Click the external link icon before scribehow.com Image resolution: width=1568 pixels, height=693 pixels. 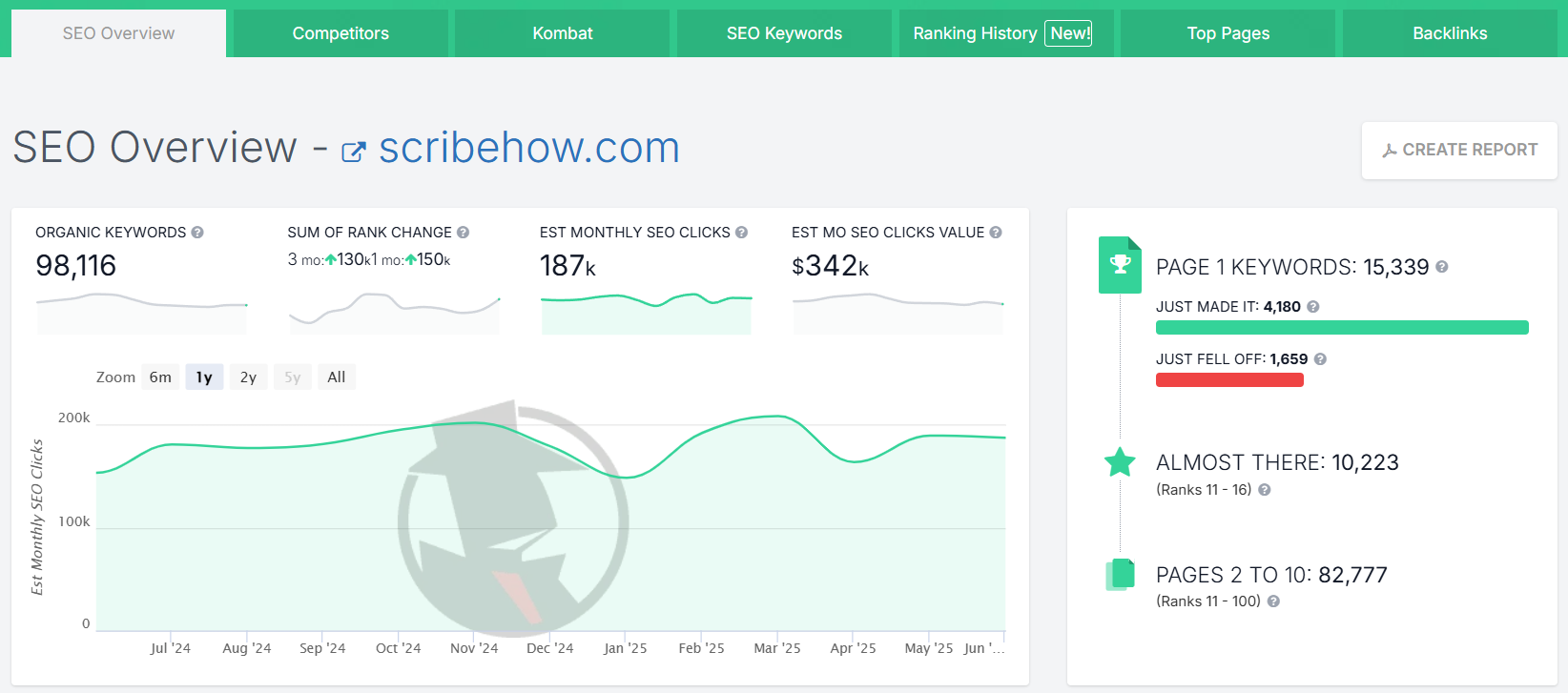(354, 152)
